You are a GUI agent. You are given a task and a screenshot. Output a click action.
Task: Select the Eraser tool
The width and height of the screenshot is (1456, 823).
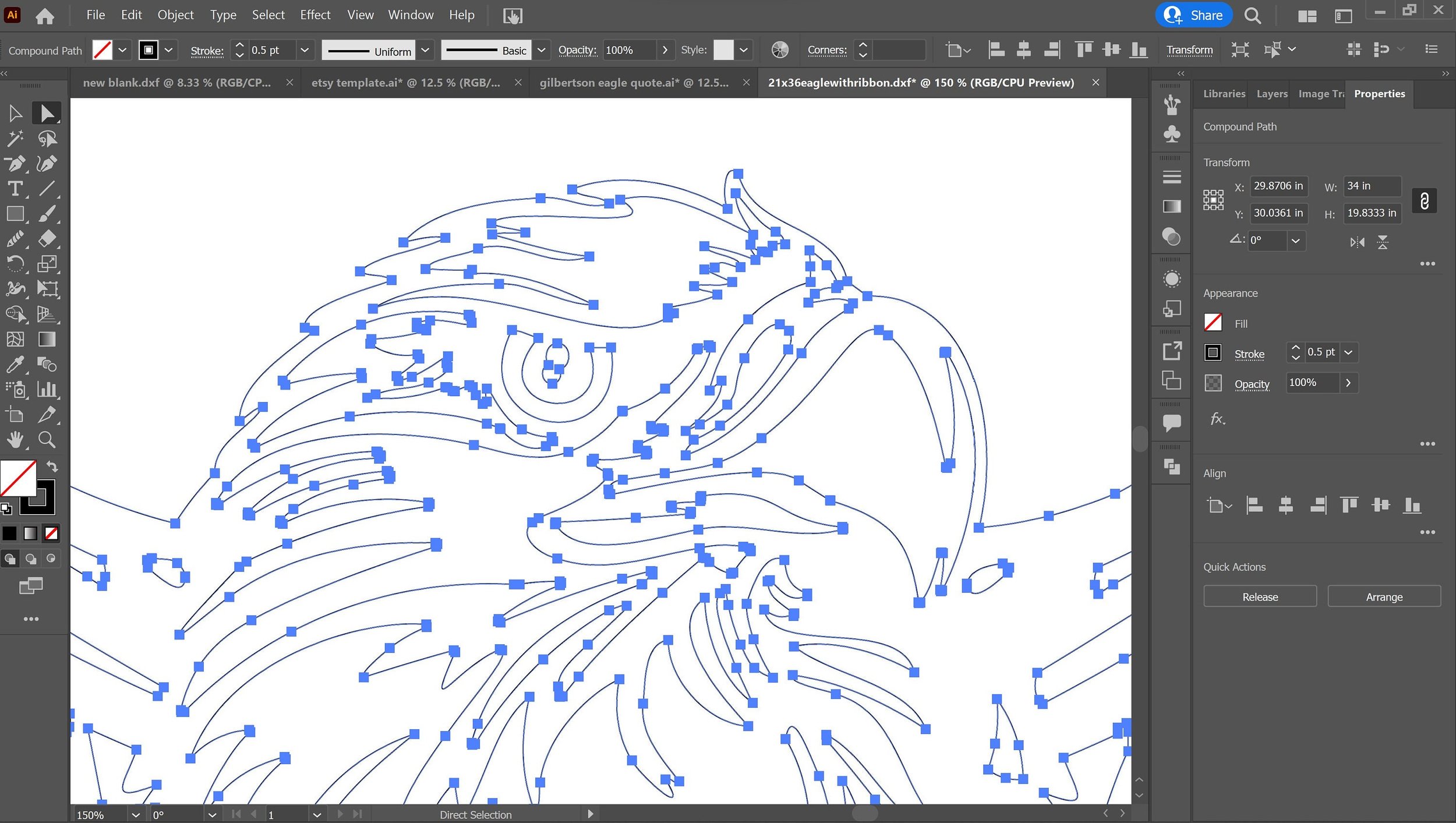(x=47, y=239)
